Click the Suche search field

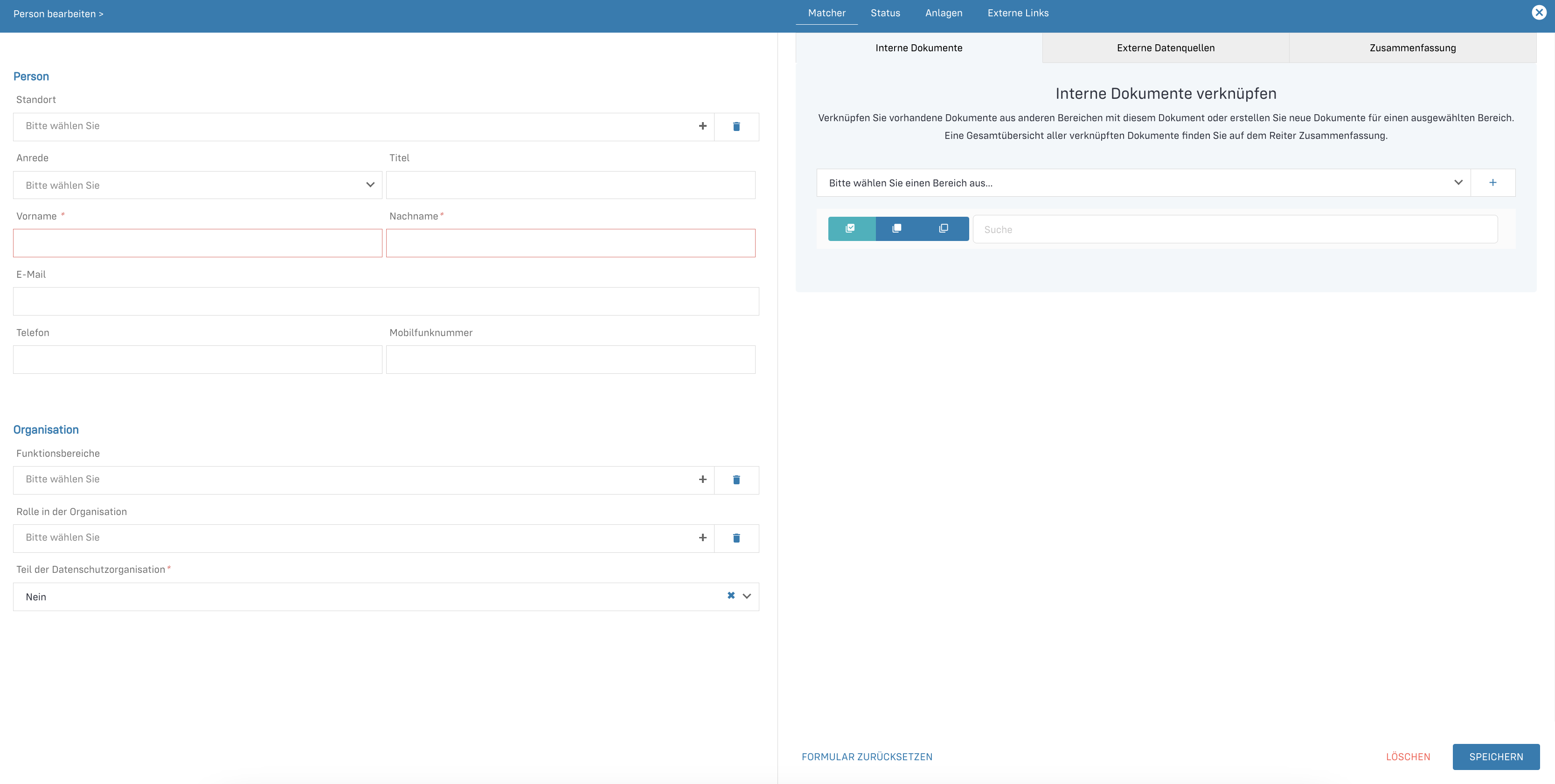tap(1235, 230)
